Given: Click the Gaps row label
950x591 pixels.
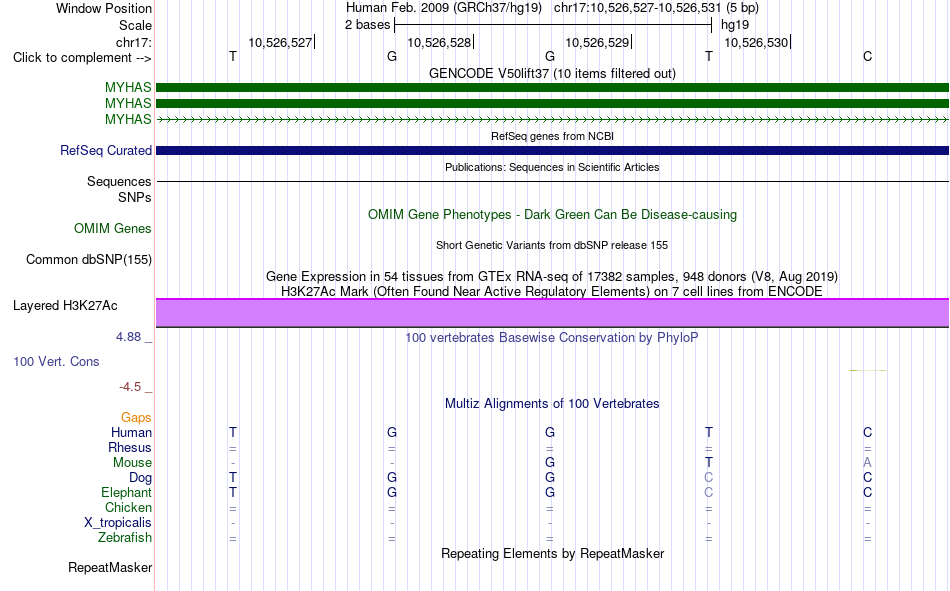Looking at the screenshot, I should click(136, 417).
